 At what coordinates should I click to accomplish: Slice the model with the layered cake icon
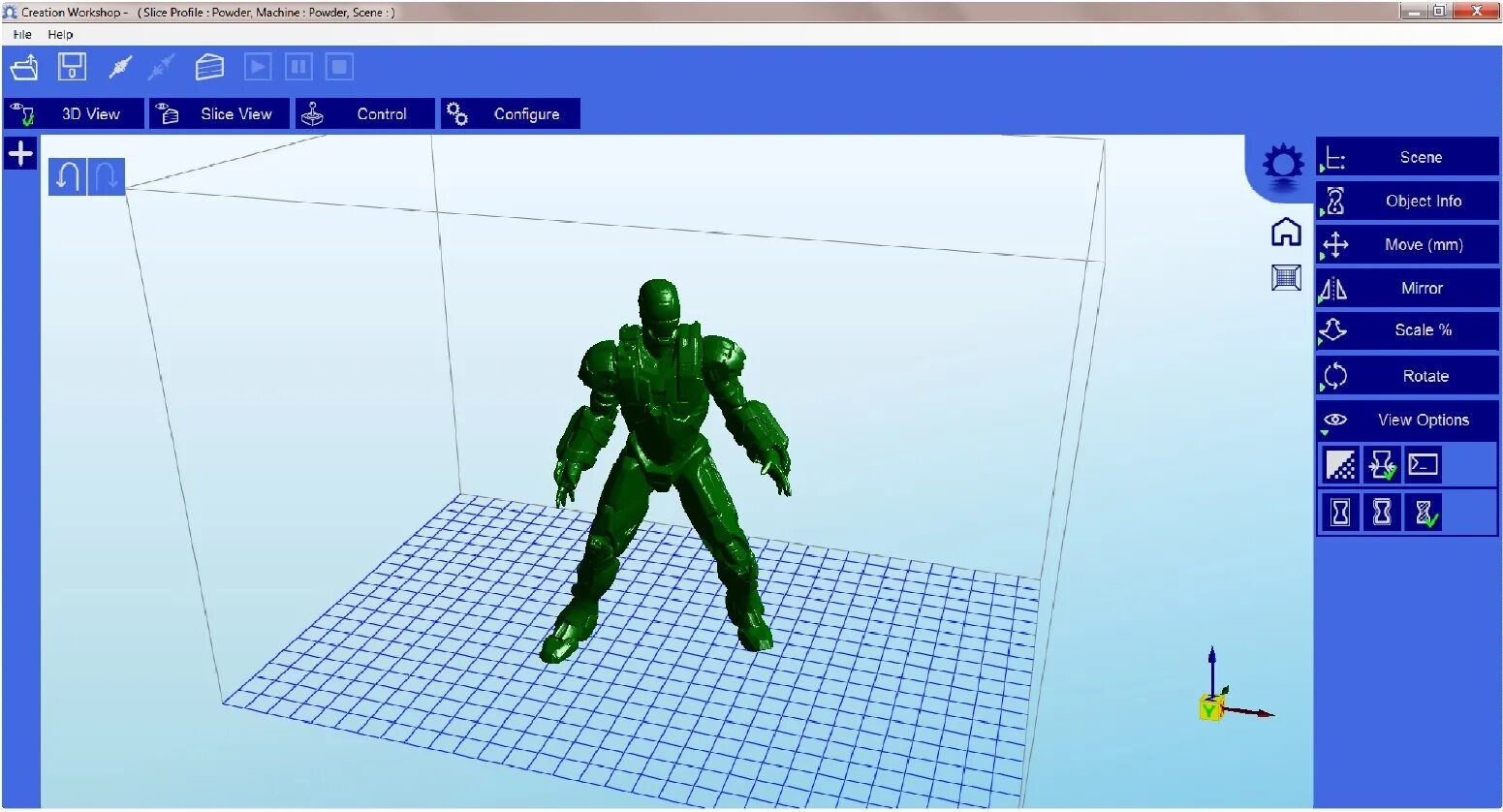[209, 67]
